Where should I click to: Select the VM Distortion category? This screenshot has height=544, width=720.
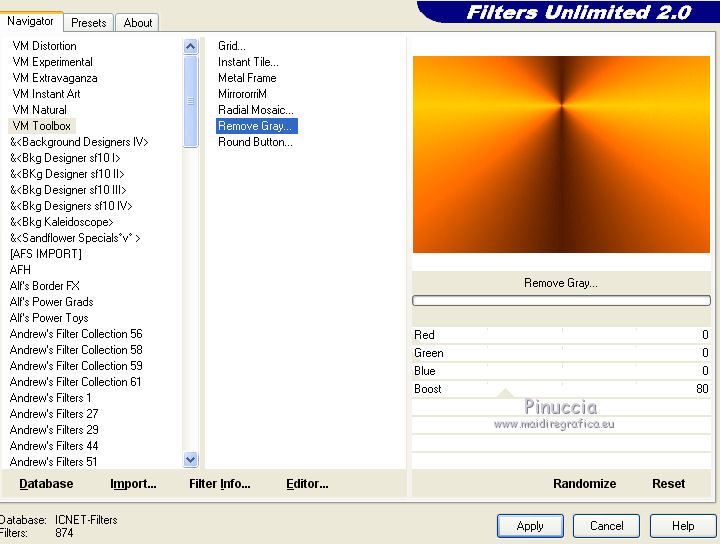45,46
